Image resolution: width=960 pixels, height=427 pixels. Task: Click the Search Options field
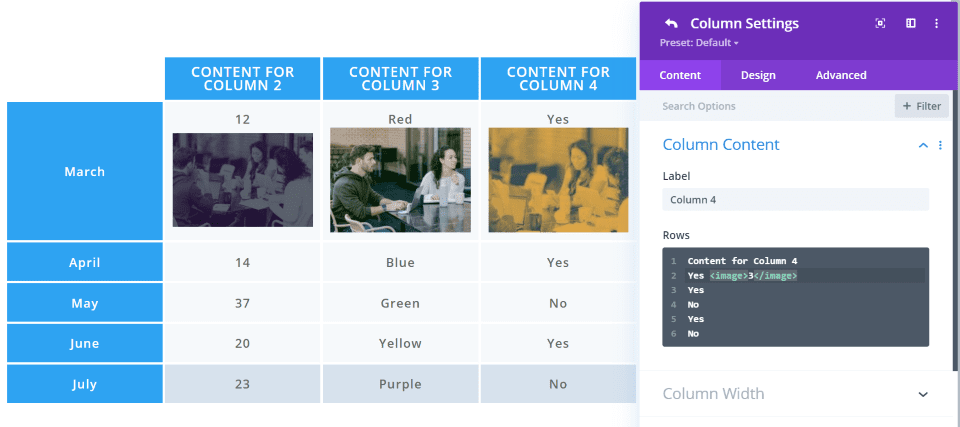coord(770,106)
